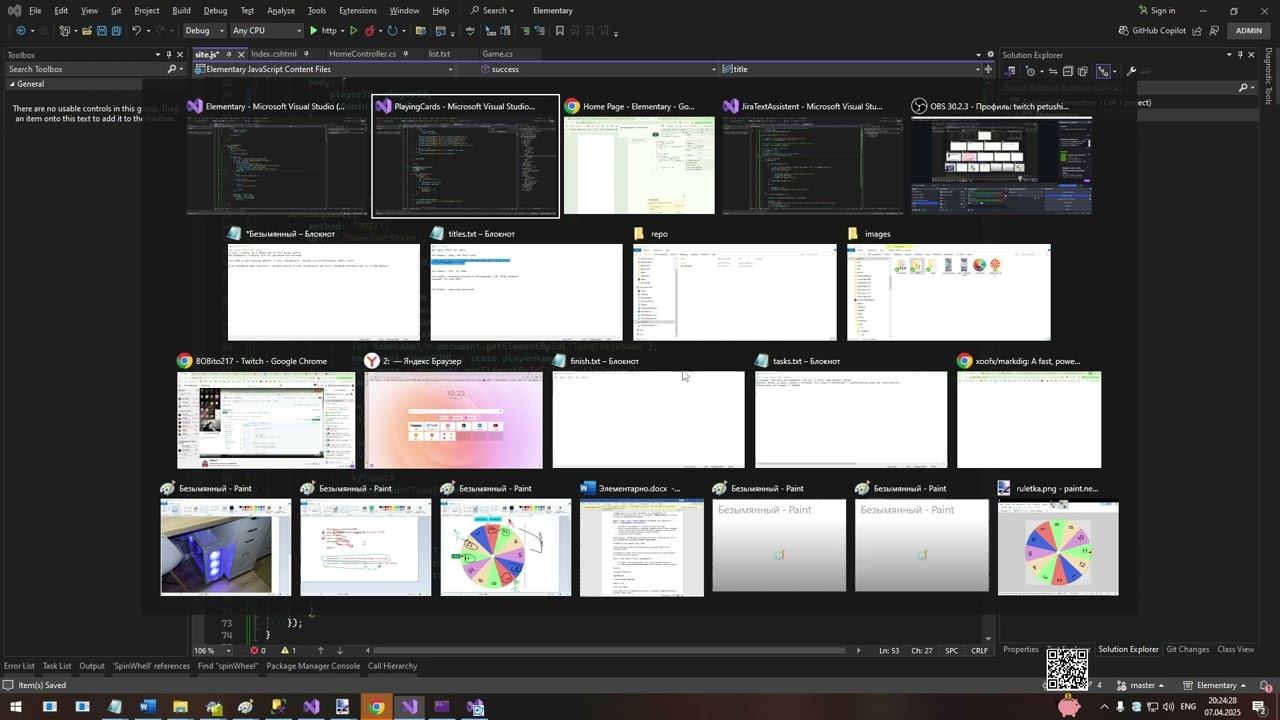Click the ADMIN badge button
This screenshot has width=1280, height=720.
click(1249, 31)
